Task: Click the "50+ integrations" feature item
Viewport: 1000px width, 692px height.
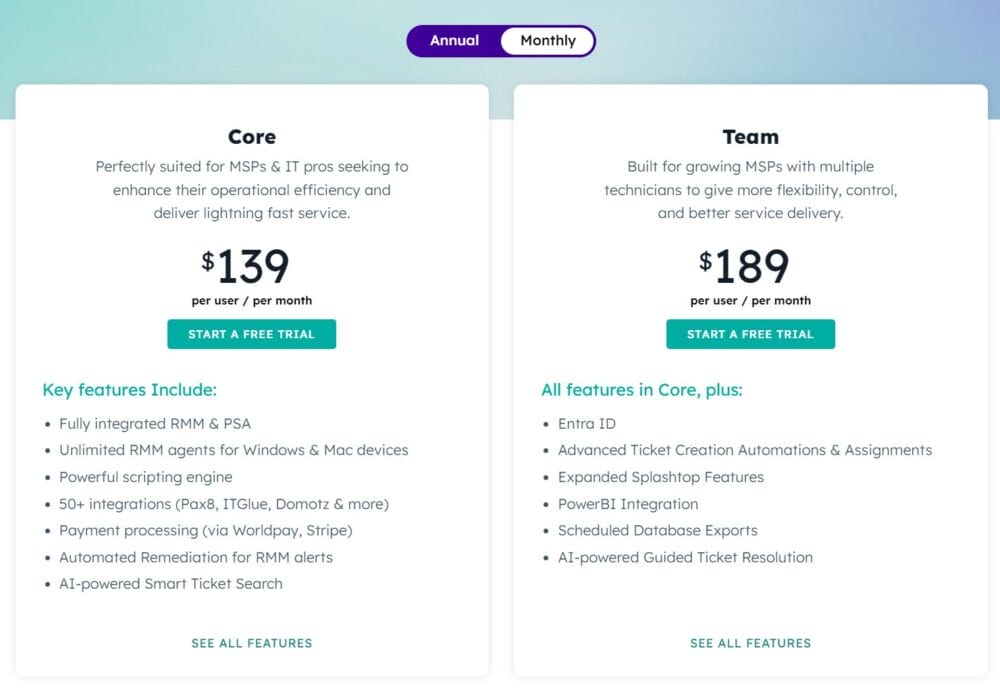Action: coord(224,504)
